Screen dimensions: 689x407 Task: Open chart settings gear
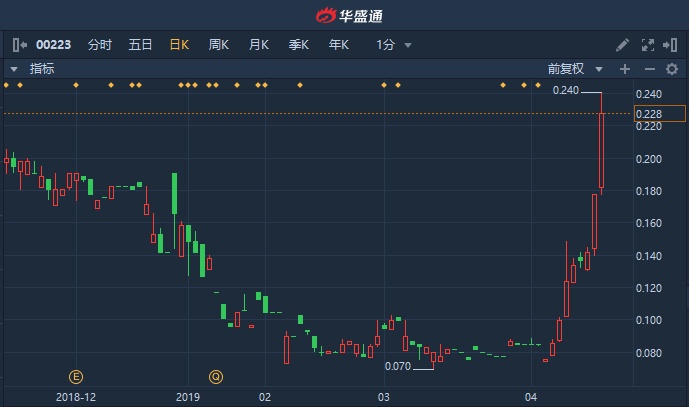672,69
